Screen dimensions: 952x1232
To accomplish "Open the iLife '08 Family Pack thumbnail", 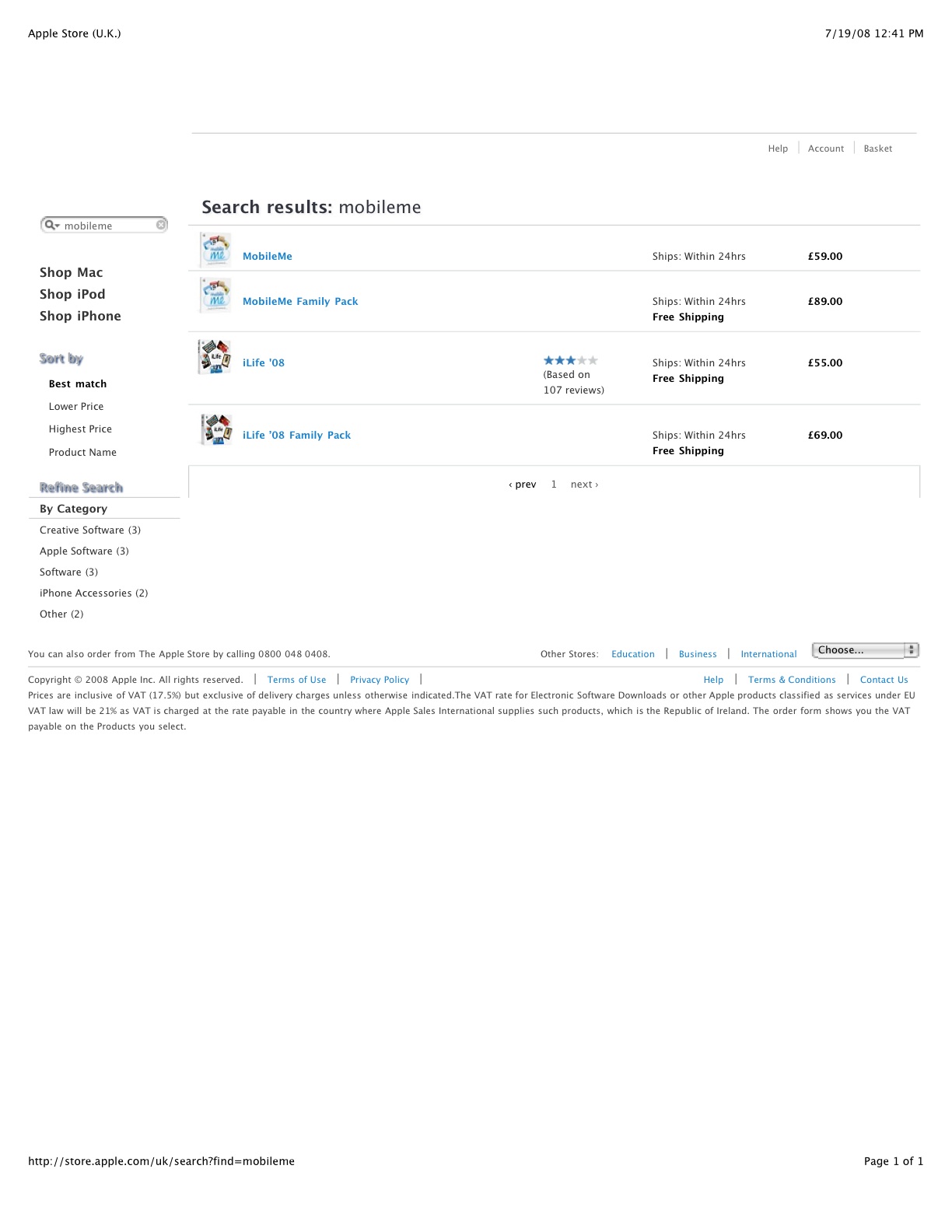I will (x=216, y=429).
